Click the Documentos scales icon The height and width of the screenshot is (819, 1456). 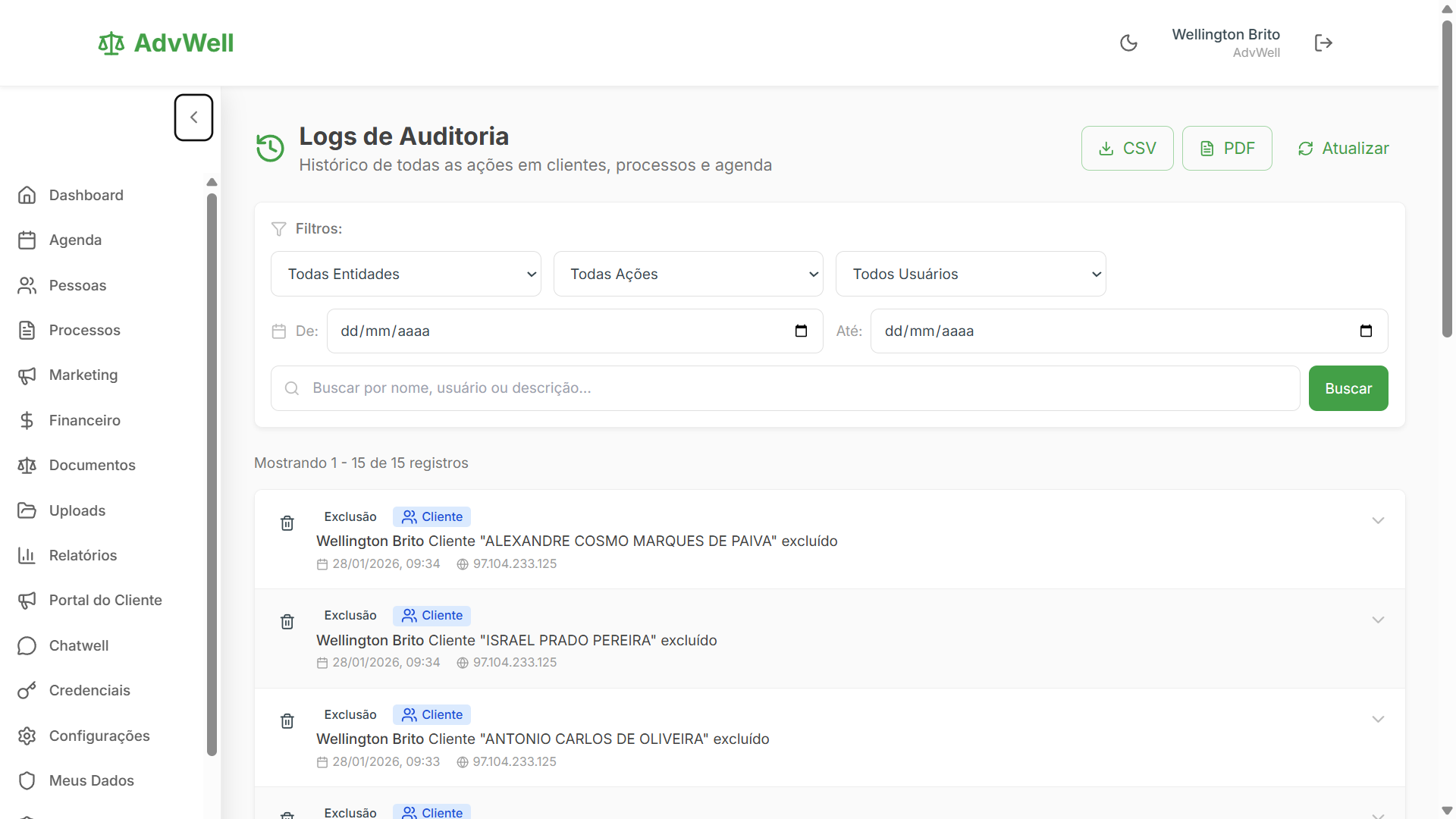[27, 465]
